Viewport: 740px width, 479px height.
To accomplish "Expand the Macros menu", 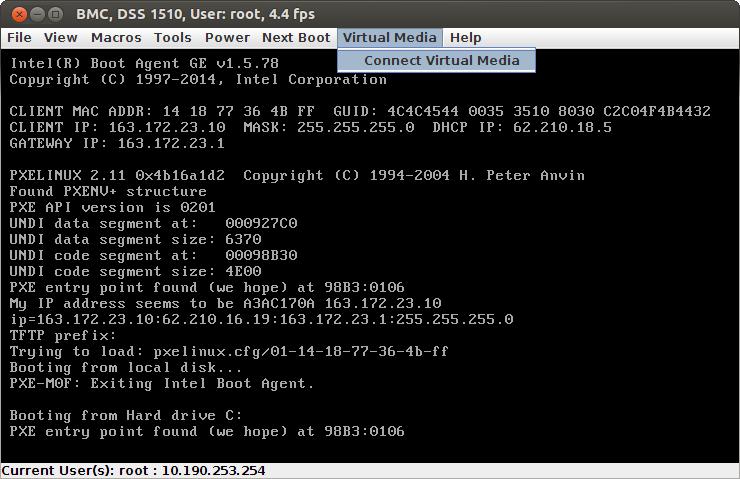I will point(116,38).
